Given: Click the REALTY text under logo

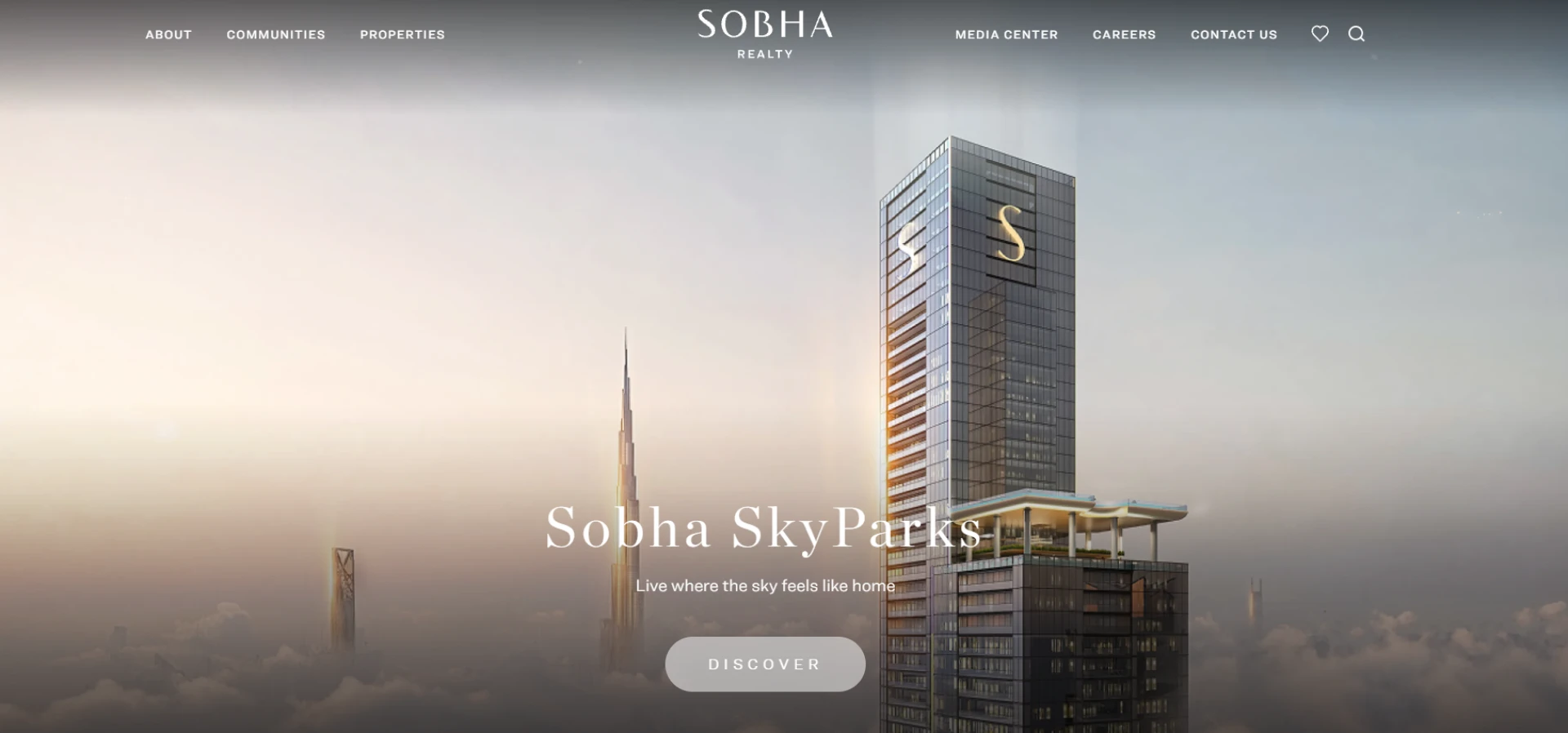Looking at the screenshot, I should click(x=765, y=54).
